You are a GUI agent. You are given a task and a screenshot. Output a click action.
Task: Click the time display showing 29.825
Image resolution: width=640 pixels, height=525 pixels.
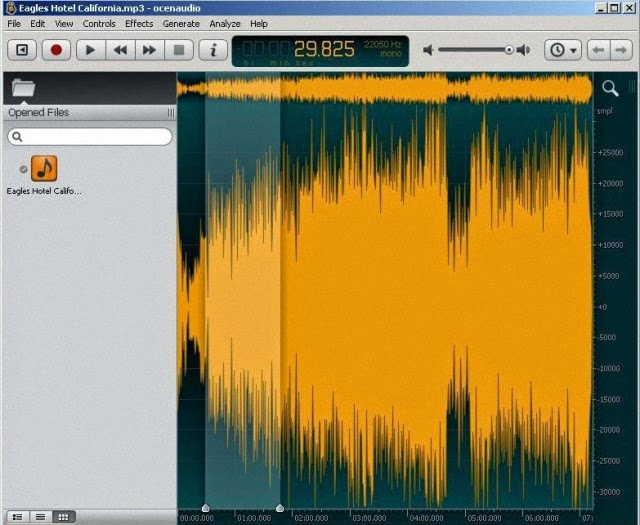pos(324,49)
